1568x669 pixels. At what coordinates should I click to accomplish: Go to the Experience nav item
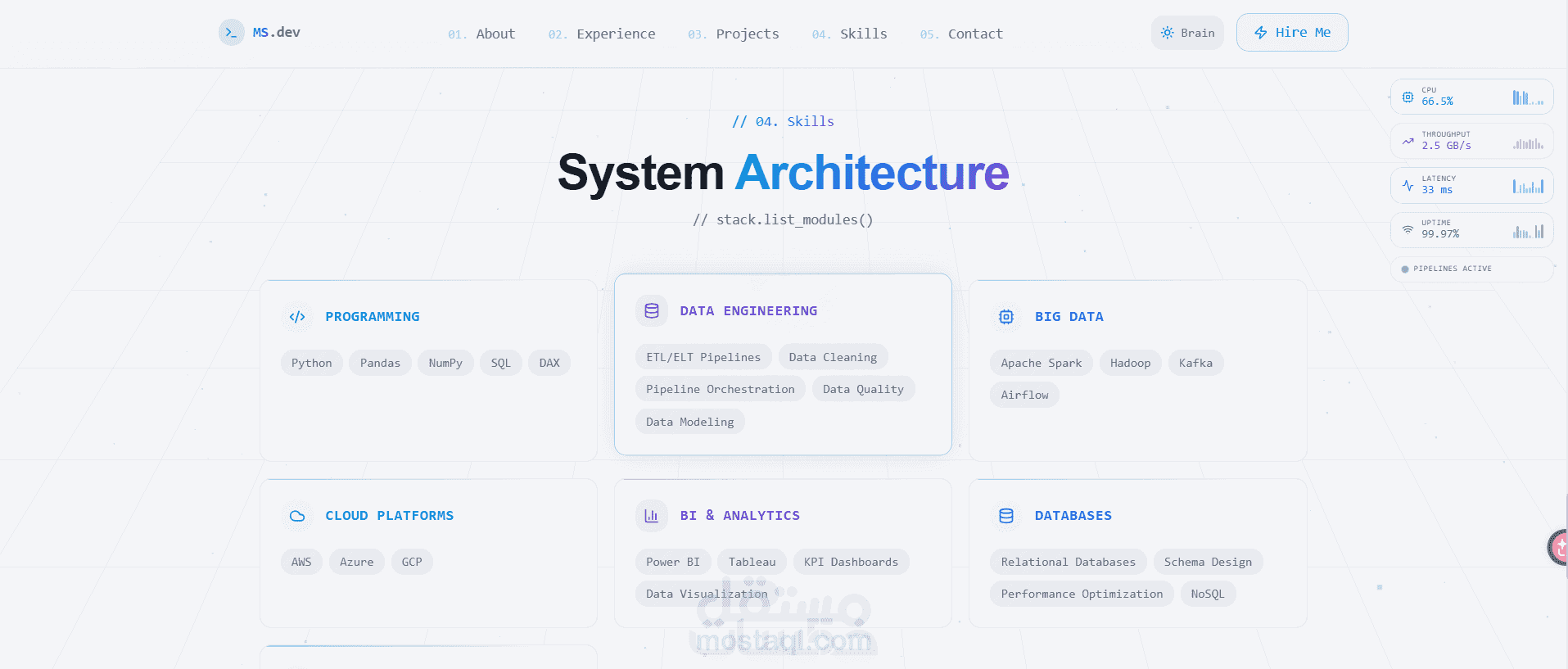click(602, 34)
